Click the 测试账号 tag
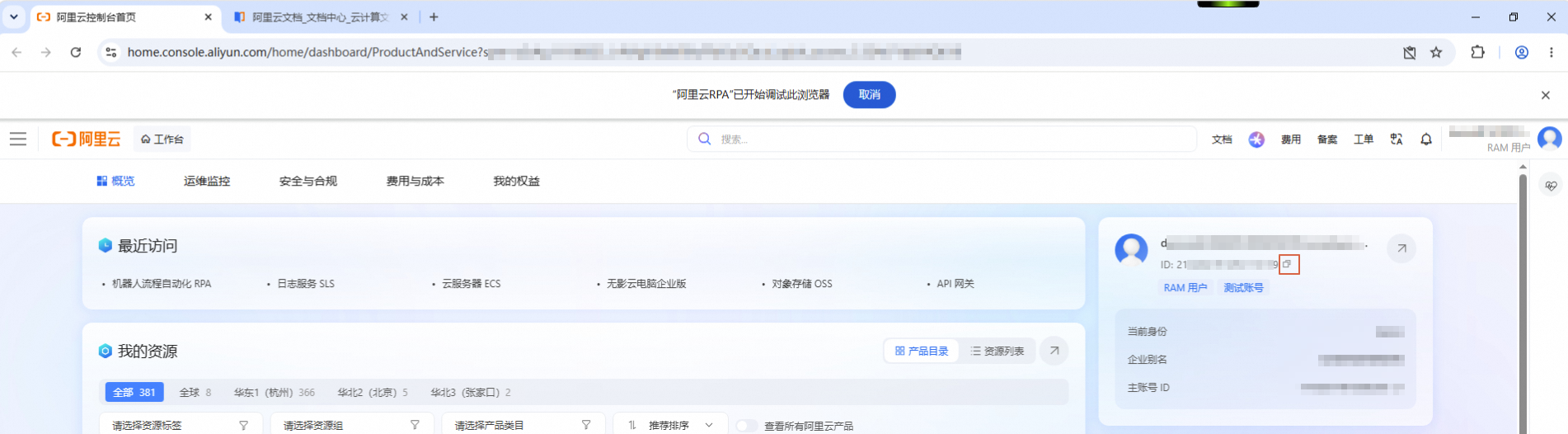The image size is (1568, 434). tap(1243, 288)
